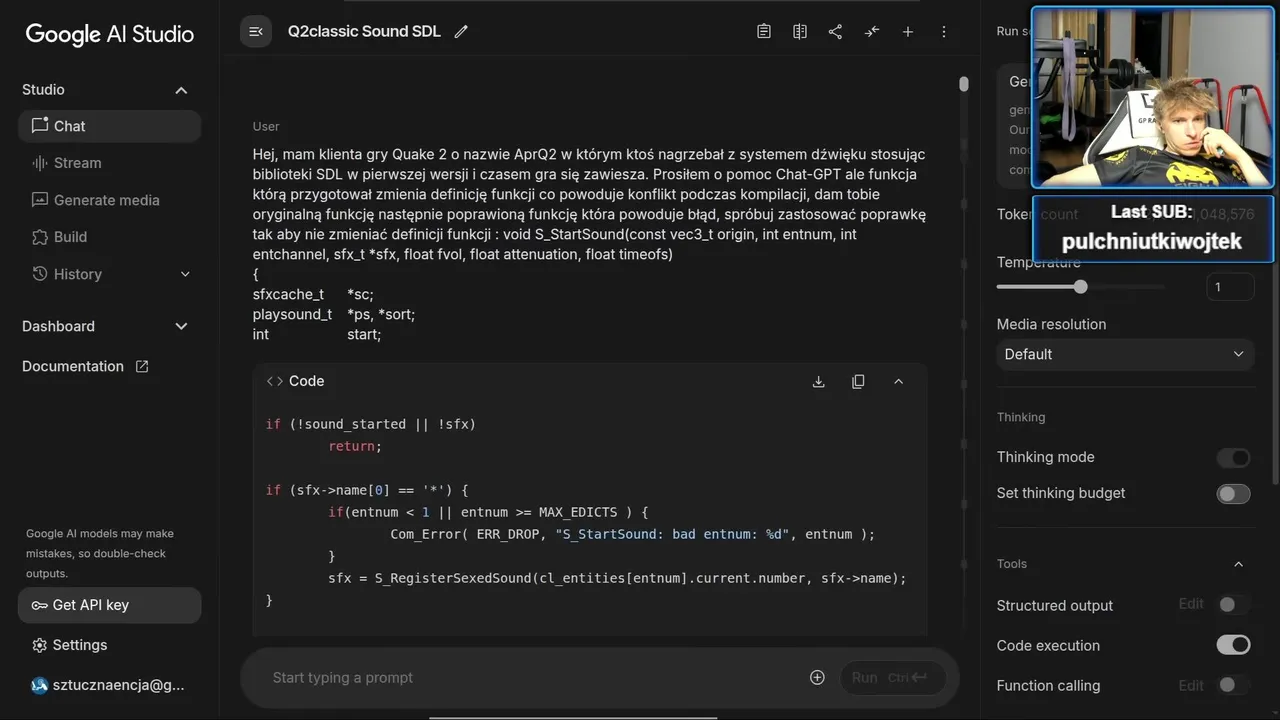
Task: Edit the Structured output schema
Action: (1191, 604)
